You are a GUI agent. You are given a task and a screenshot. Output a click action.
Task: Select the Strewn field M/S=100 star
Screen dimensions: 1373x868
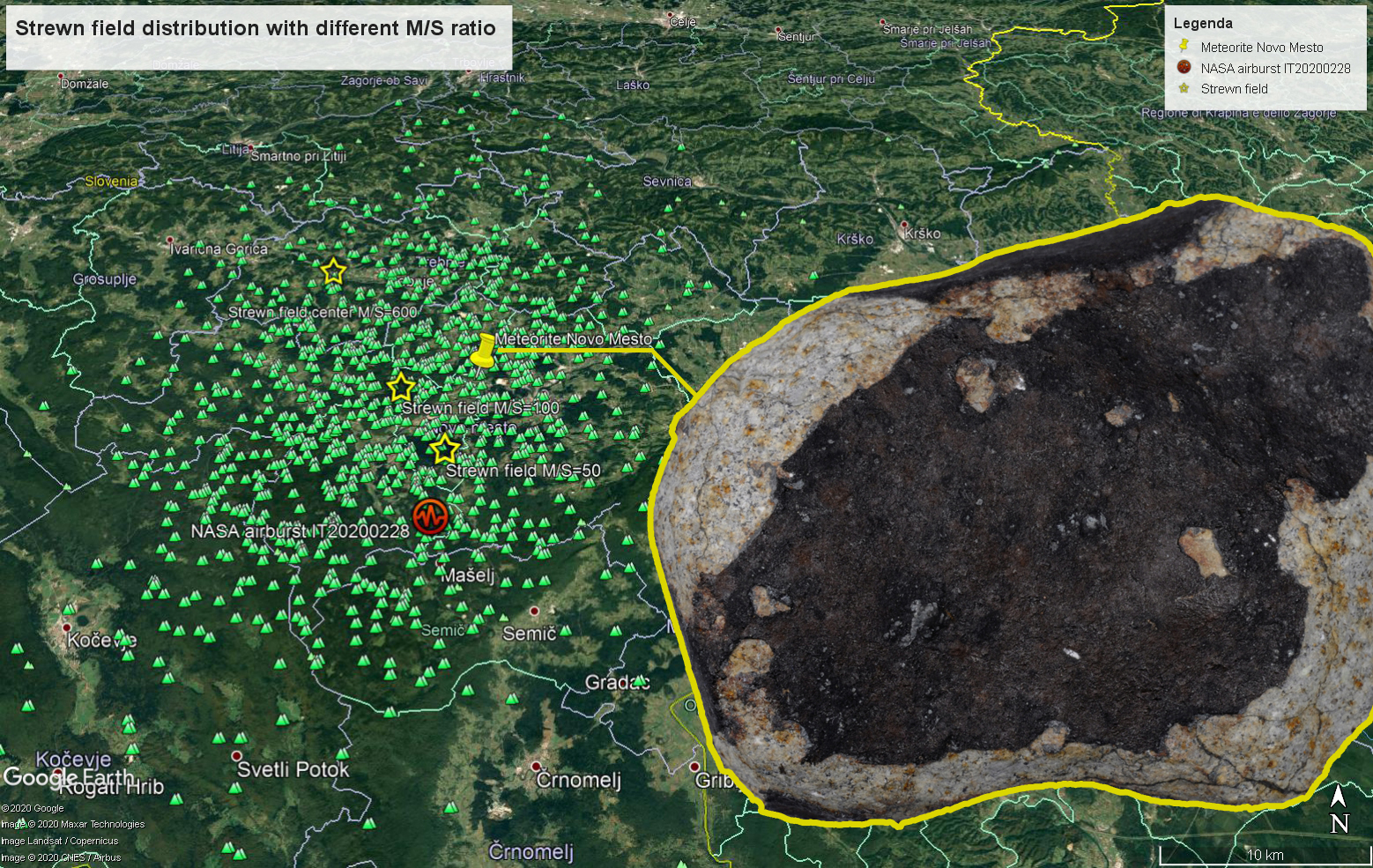401,386
